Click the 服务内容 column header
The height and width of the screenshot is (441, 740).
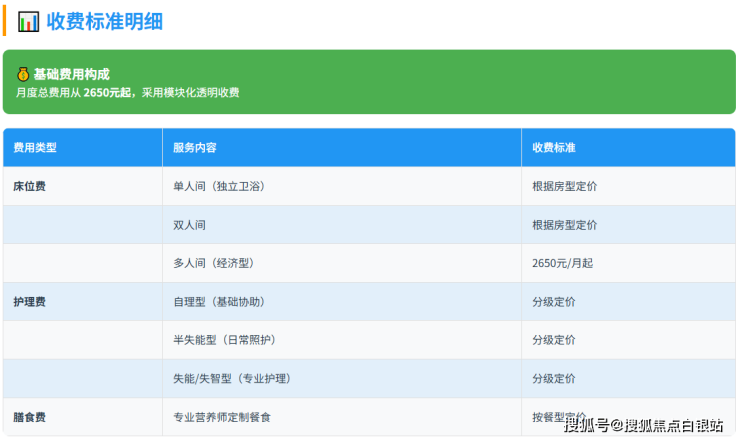coord(194,147)
